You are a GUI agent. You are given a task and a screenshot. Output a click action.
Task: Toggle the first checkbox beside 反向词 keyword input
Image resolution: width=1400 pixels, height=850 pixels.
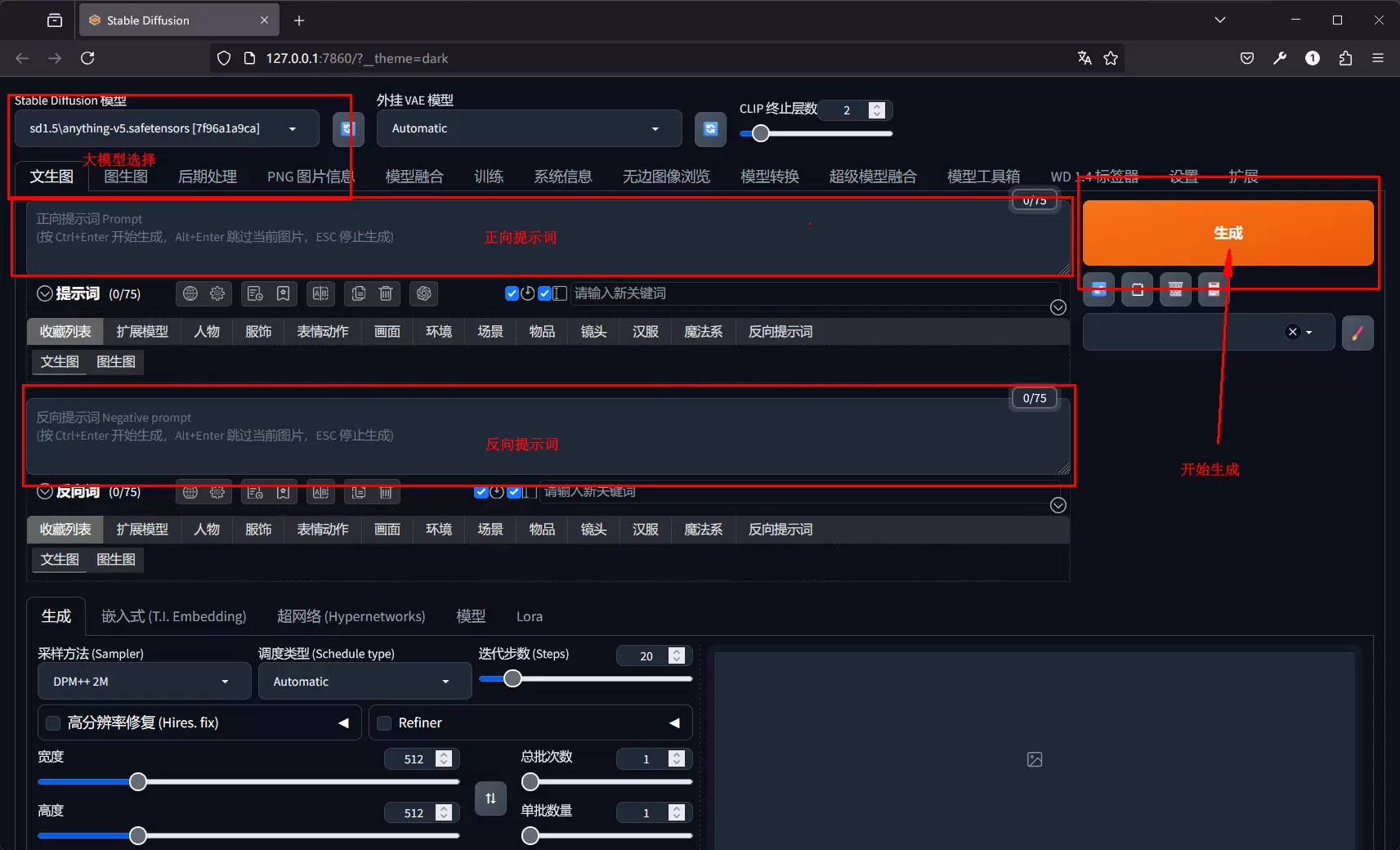click(481, 491)
